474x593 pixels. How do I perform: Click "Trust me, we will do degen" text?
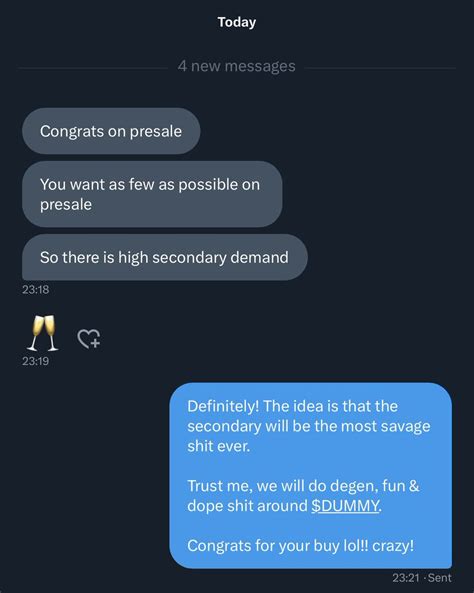click(283, 486)
